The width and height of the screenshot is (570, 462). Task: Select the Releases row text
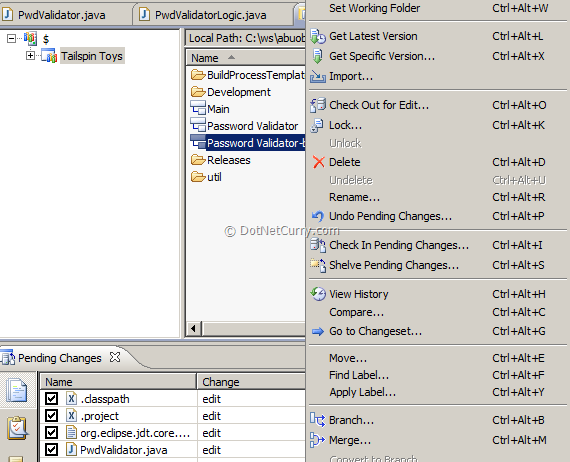click(229, 160)
